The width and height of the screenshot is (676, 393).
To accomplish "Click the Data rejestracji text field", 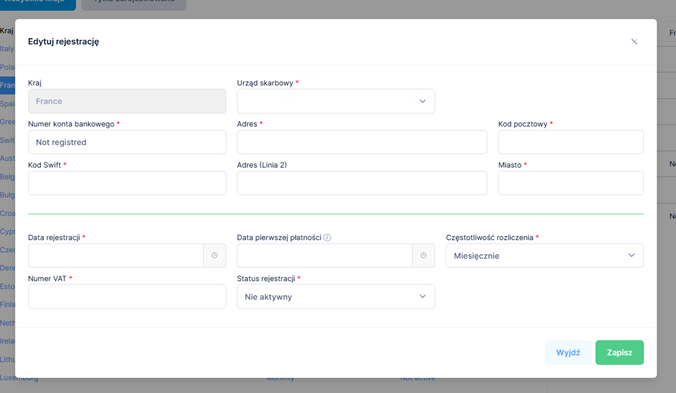I will coord(116,256).
